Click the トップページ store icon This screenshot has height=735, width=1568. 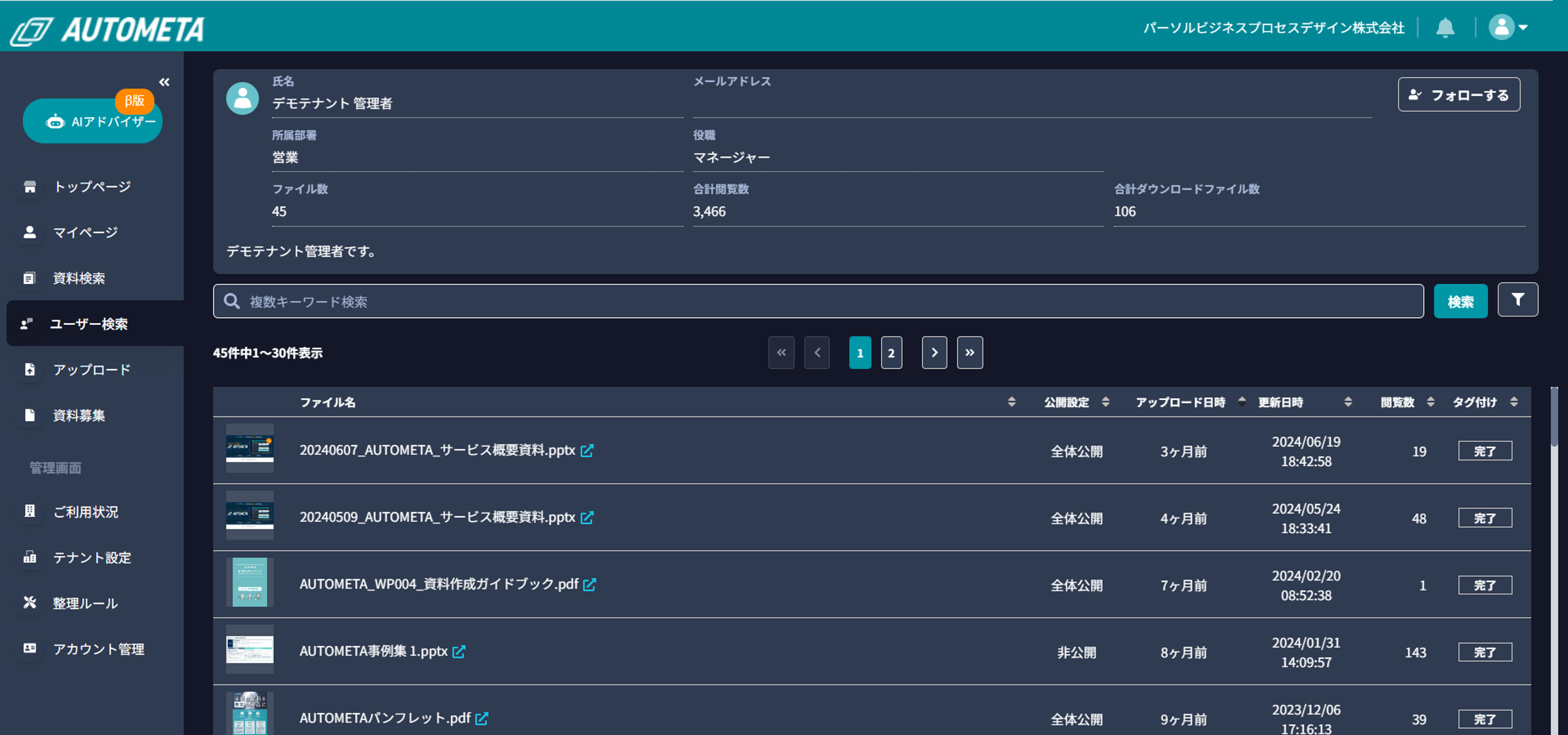click(30, 186)
